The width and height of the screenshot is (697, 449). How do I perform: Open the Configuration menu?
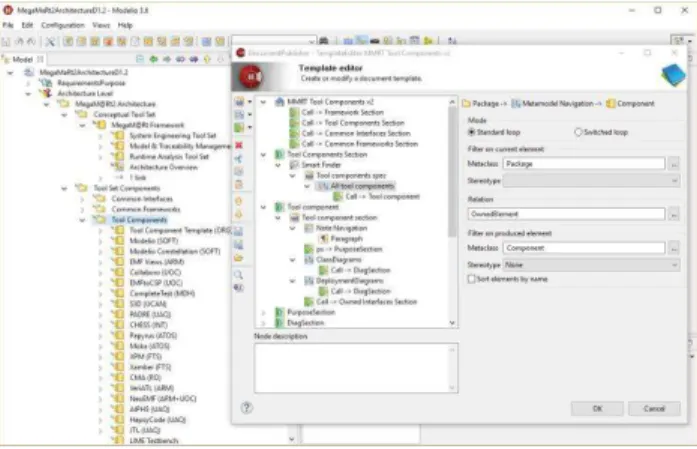63,25
